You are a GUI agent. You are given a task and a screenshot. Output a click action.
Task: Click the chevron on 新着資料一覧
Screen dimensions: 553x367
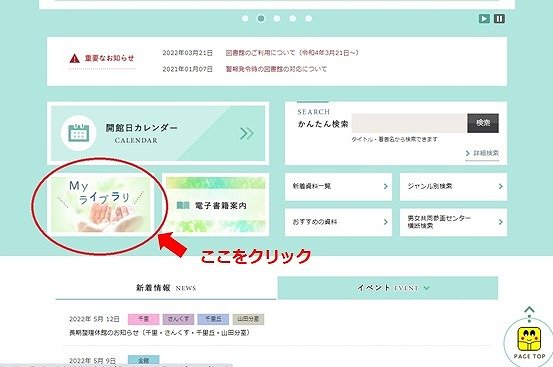385,186
